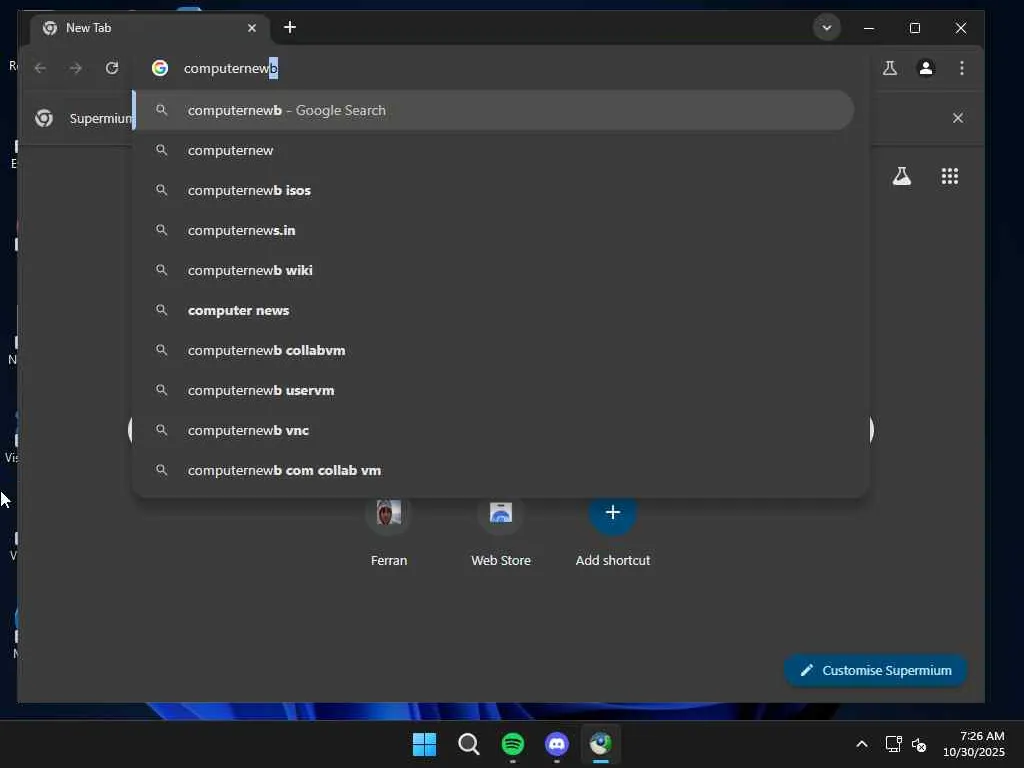Click the Labs flask icon on page
1024x768 pixels.
902,176
